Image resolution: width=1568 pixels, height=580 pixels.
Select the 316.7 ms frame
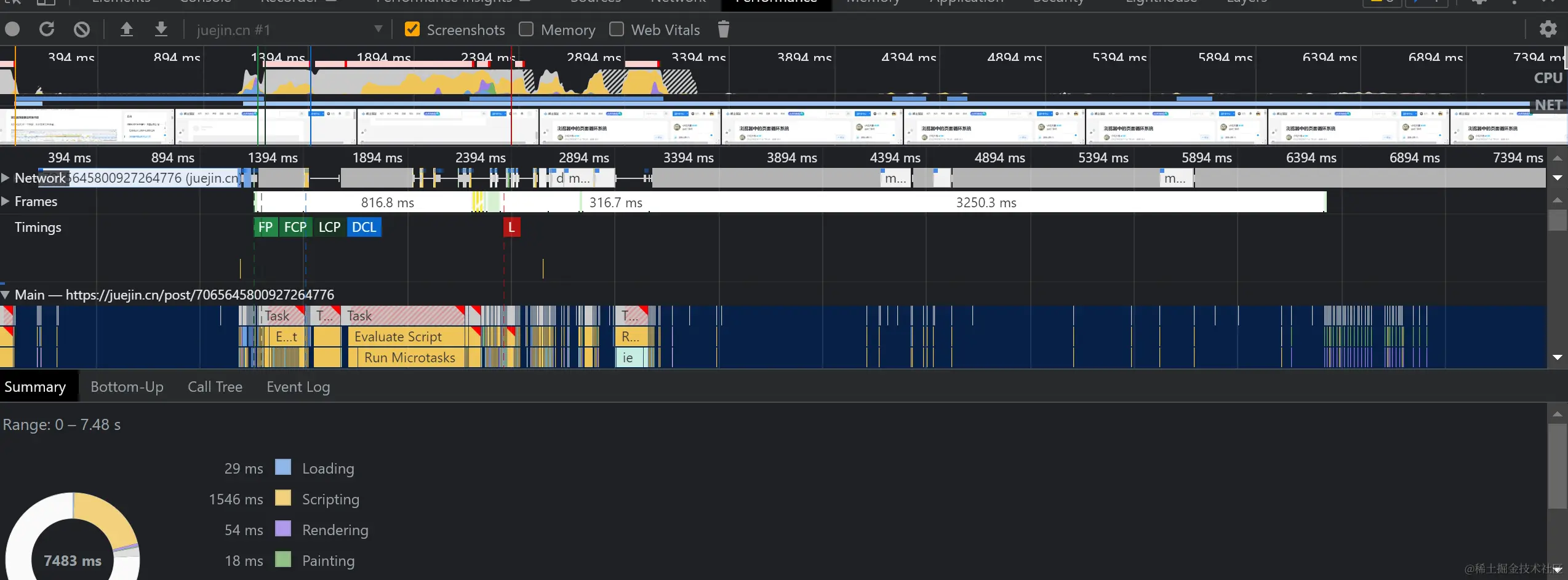coord(616,202)
